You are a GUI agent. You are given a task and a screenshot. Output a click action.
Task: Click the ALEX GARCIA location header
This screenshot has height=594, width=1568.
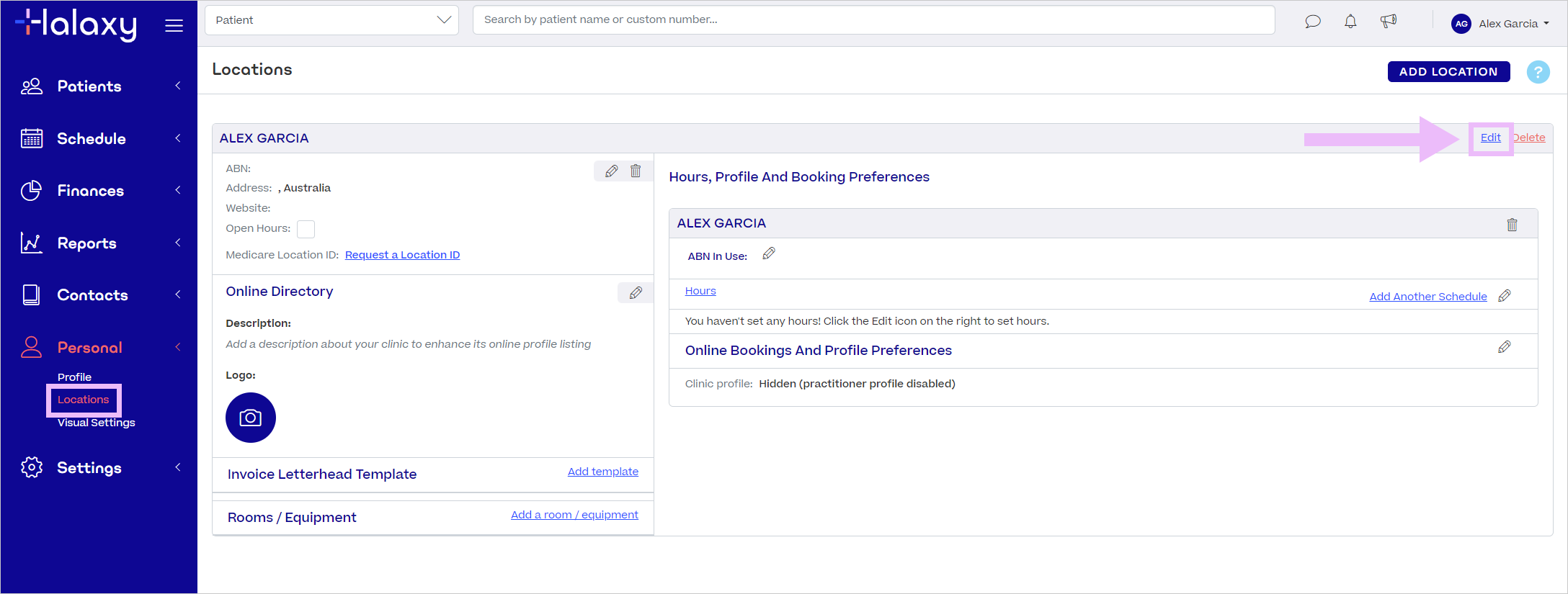point(264,138)
